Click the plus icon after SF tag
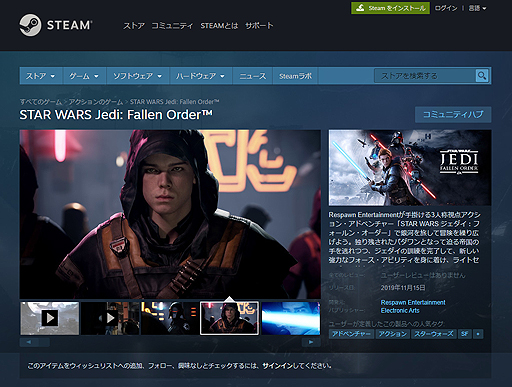Viewport: 512px width, 387px height. pyautogui.click(x=478, y=334)
